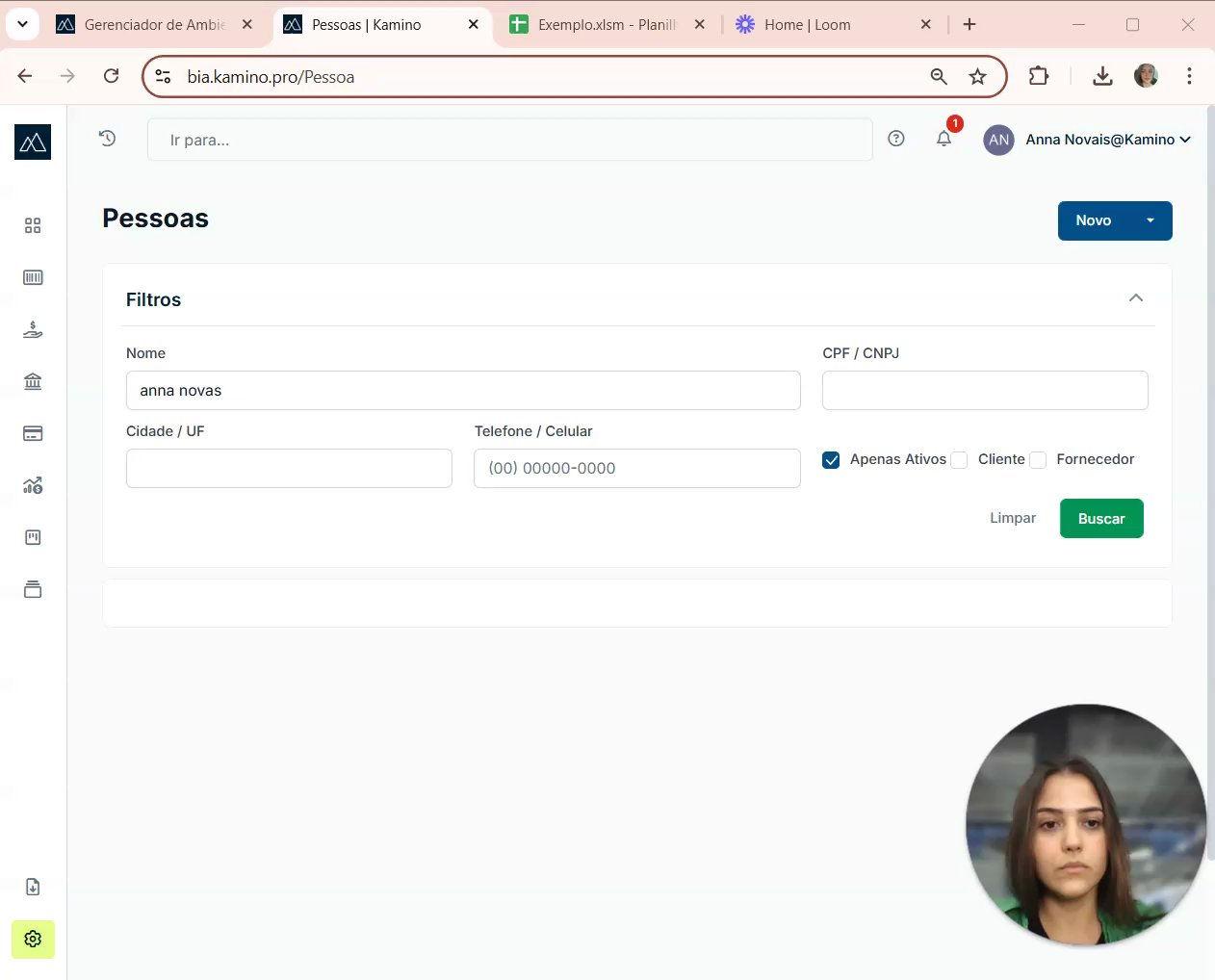
Task: Click the CPF / CNPJ input field
Action: [985, 391]
